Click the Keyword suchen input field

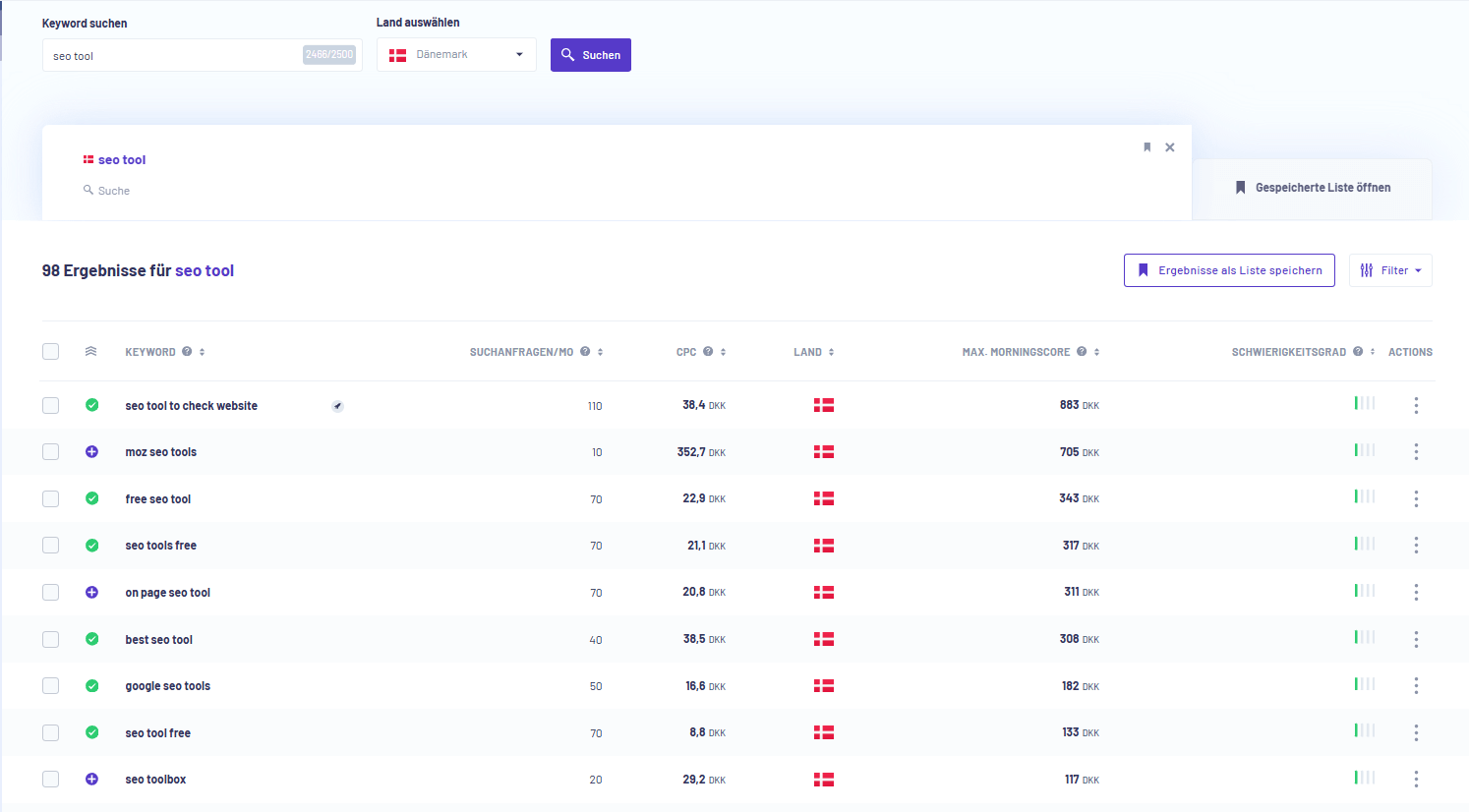coord(202,55)
